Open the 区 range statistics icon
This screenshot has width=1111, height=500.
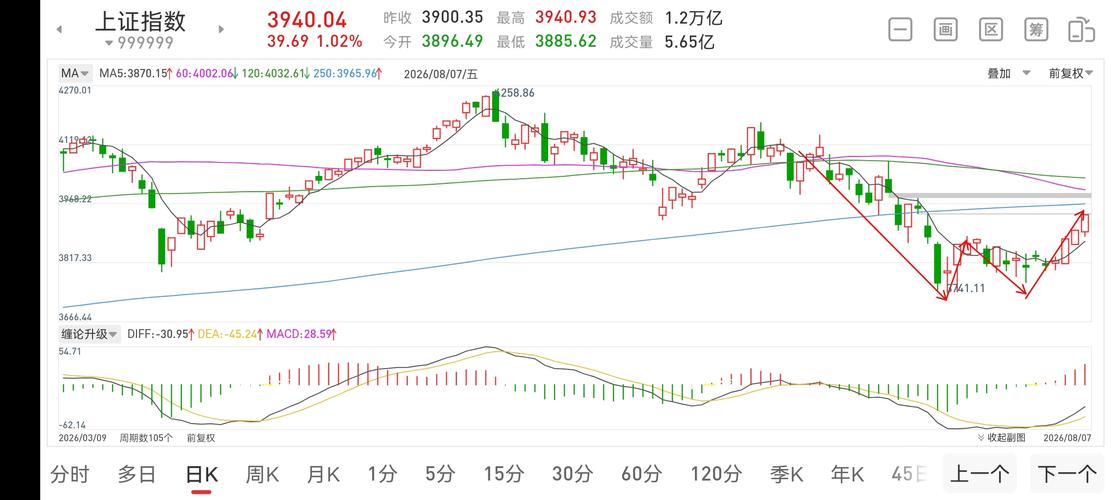pyautogui.click(x=991, y=30)
